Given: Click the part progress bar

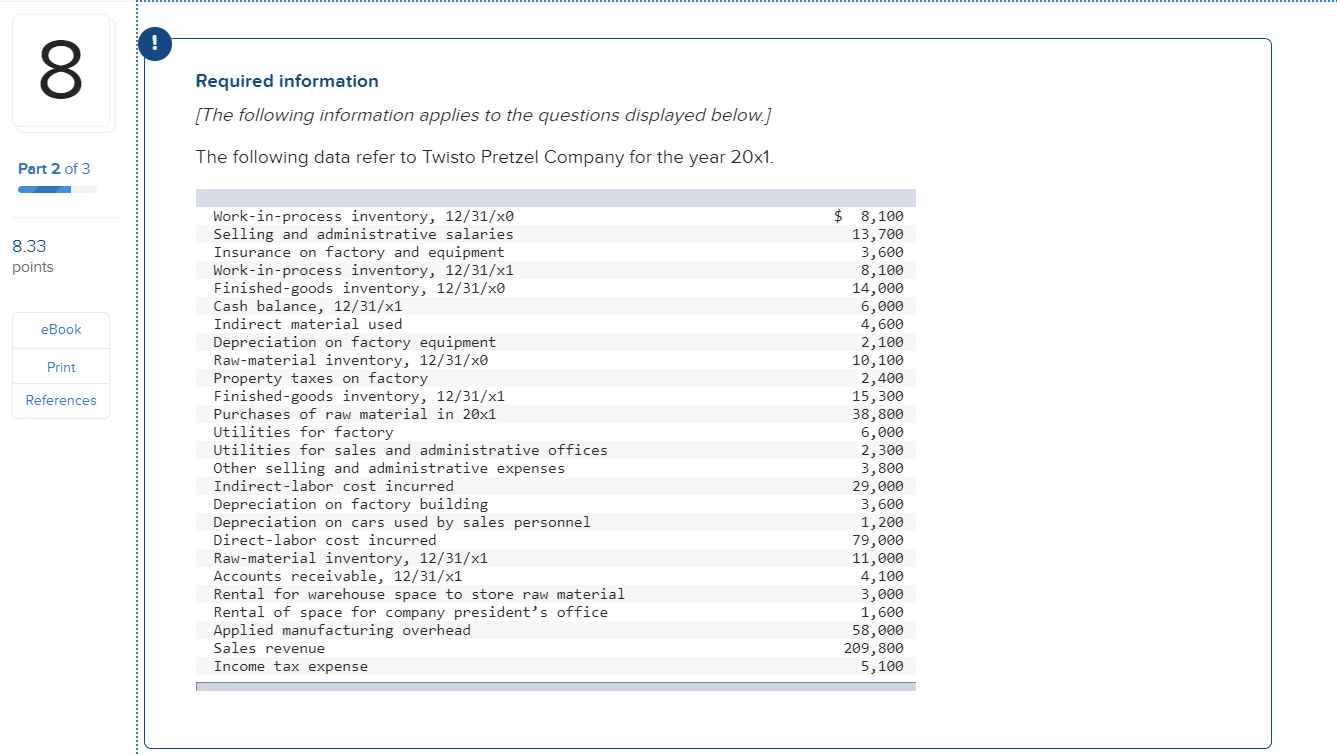Looking at the screenshot, I should 58,188.
